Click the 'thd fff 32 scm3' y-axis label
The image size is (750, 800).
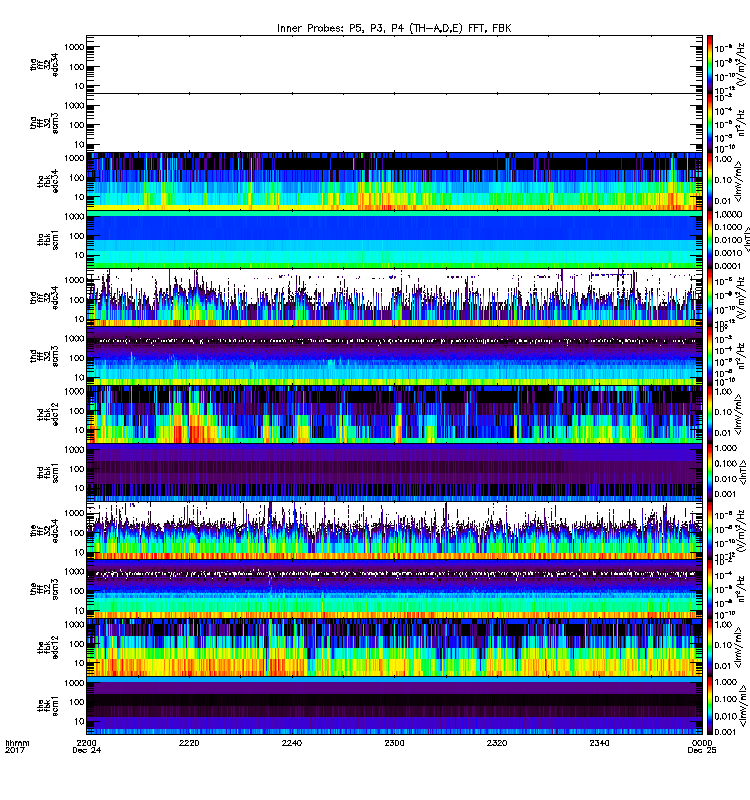(44, 356)
